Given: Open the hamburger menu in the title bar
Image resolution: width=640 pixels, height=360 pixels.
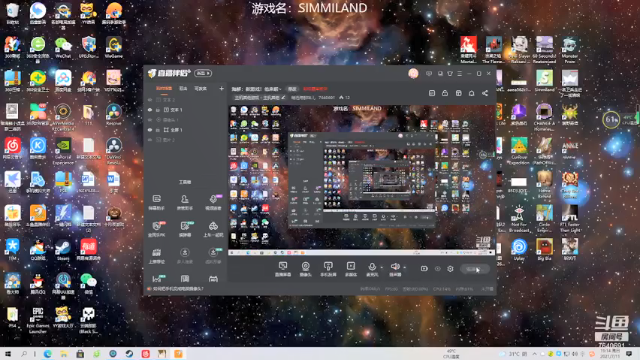Looking at the screenshot, I should 460,73.
